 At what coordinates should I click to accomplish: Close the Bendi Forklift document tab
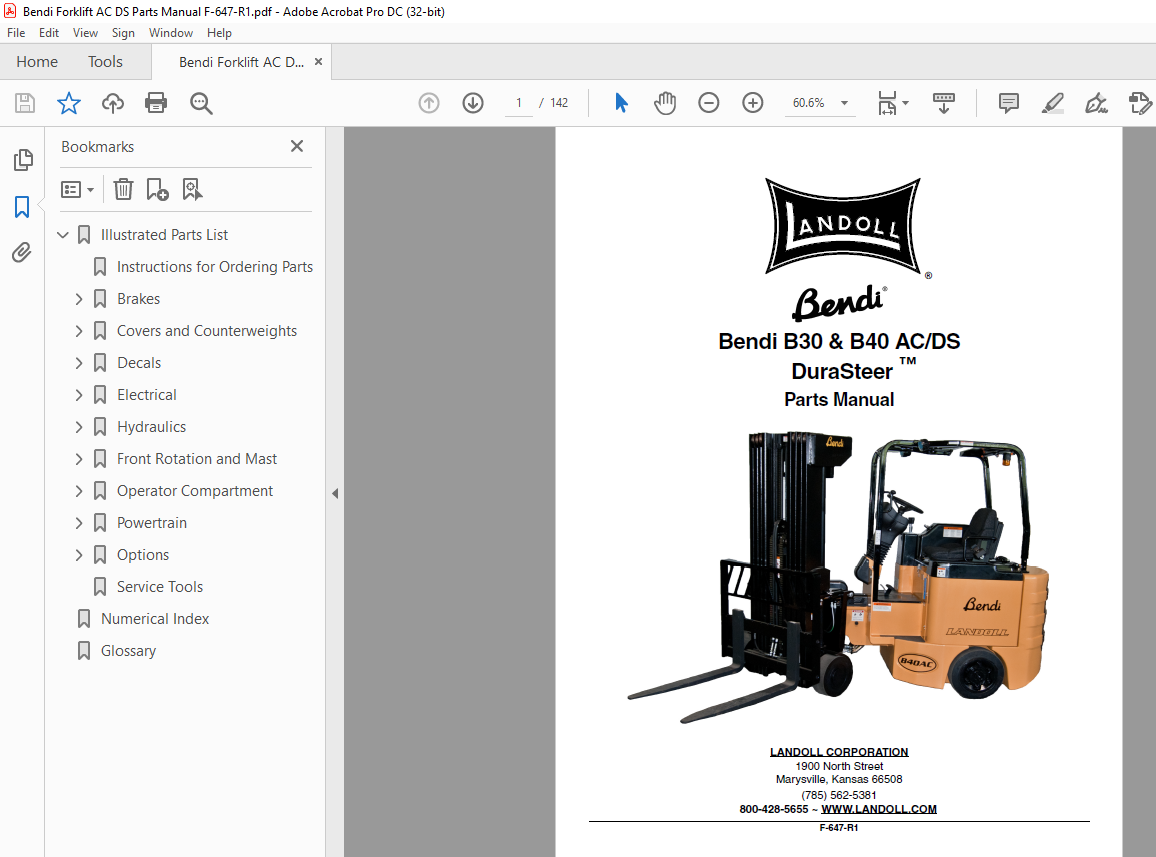318,62
